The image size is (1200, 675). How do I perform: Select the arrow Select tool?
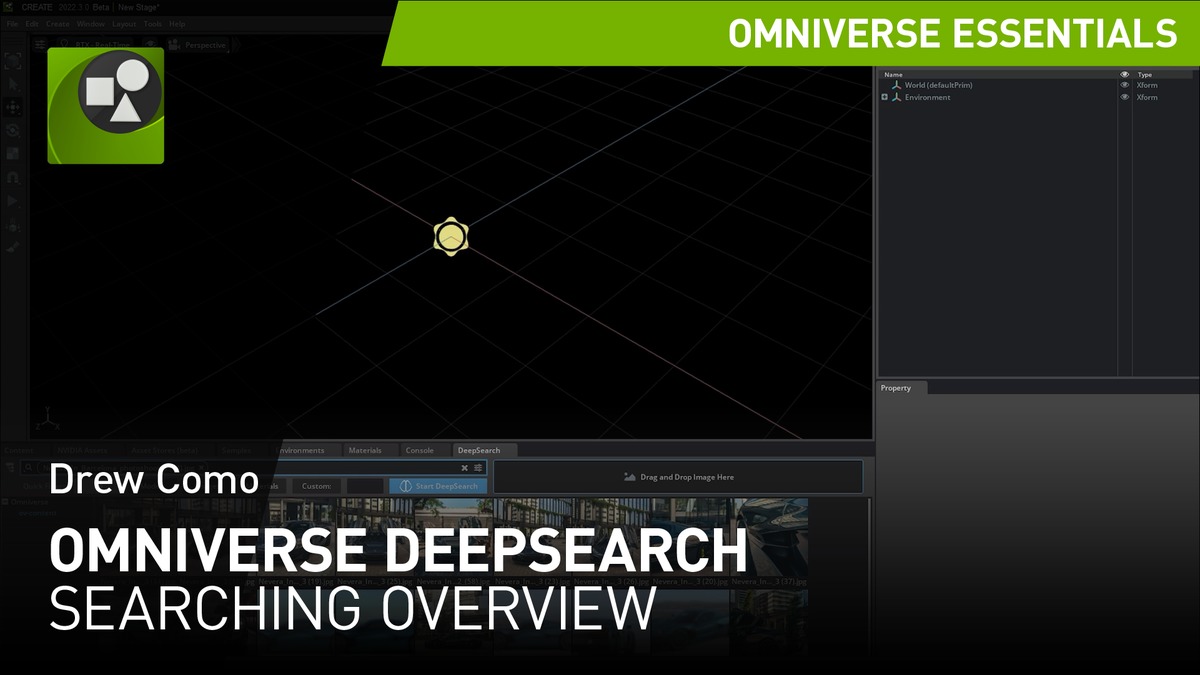point(13,85)
